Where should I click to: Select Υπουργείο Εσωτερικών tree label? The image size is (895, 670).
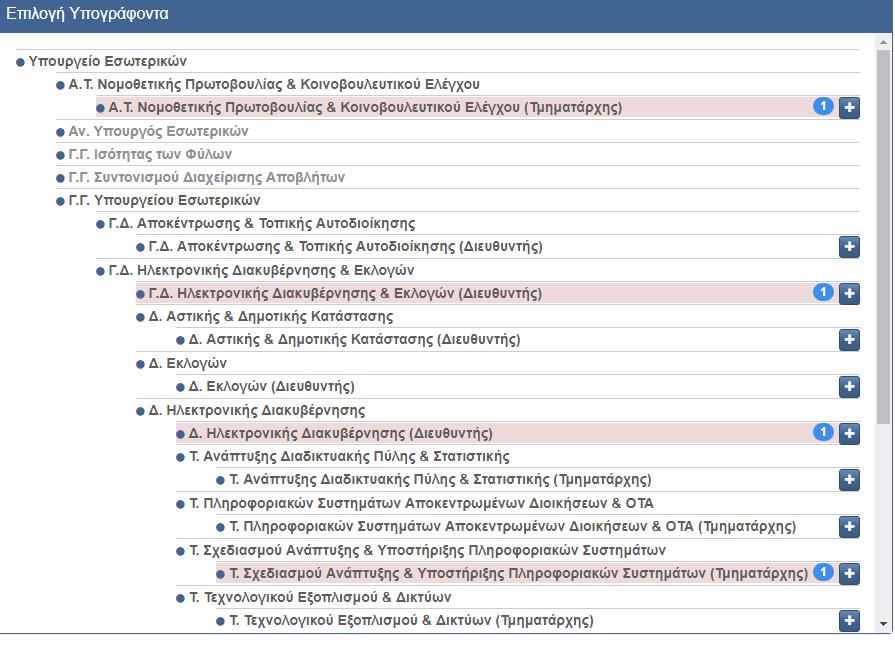pos(107,61)
